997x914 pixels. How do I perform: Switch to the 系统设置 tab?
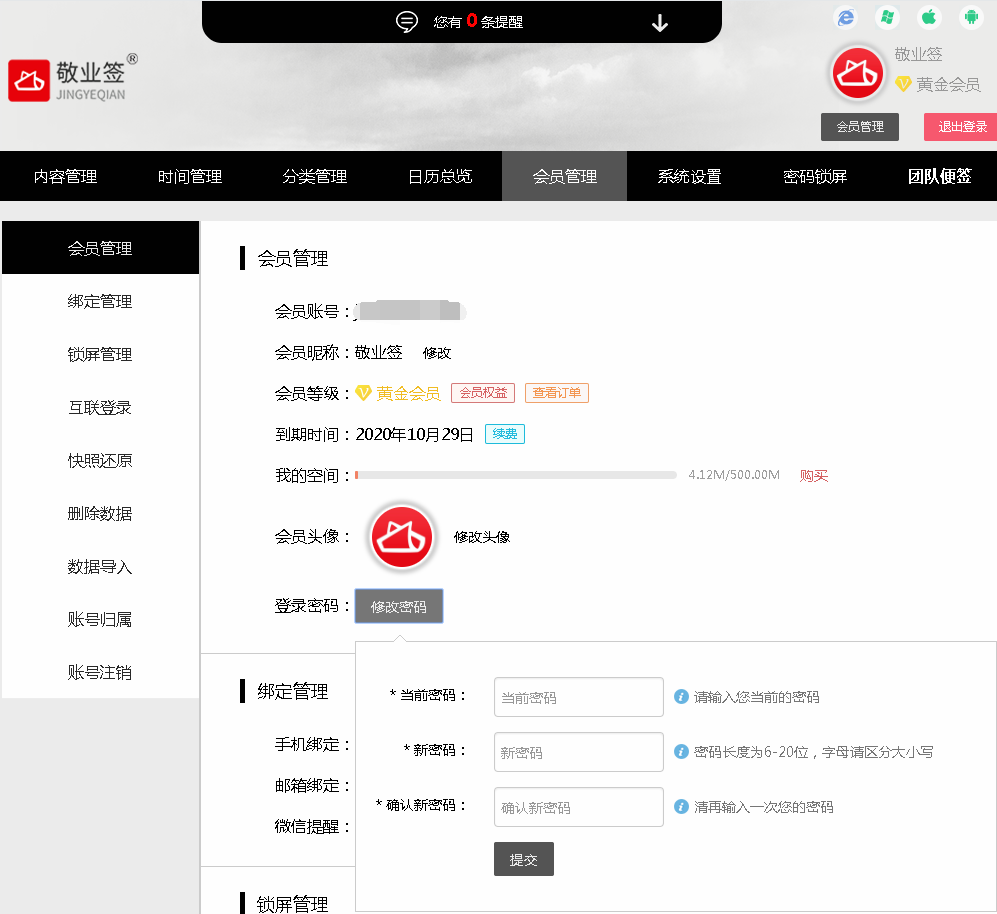point(690,175)
